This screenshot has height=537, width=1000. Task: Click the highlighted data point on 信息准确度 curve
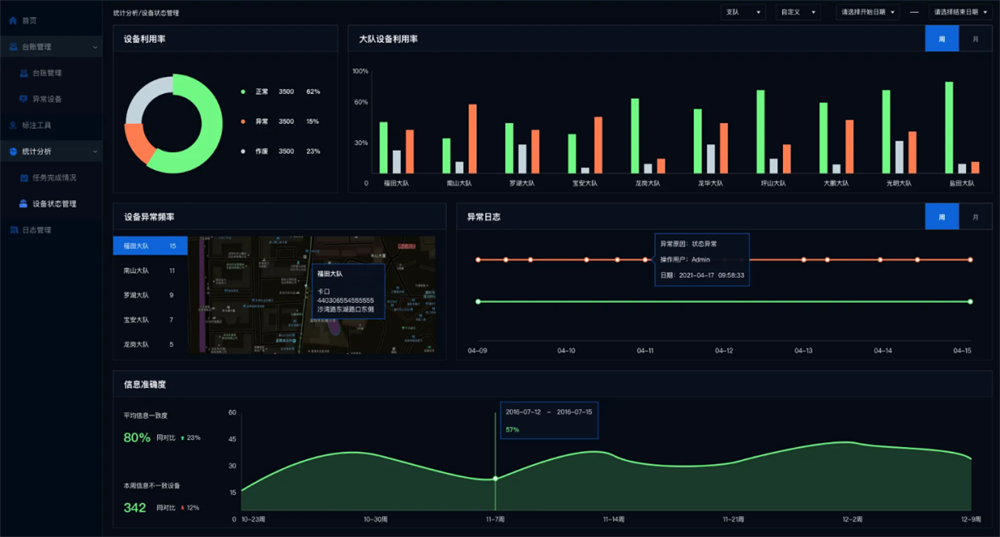click(495, 478)
